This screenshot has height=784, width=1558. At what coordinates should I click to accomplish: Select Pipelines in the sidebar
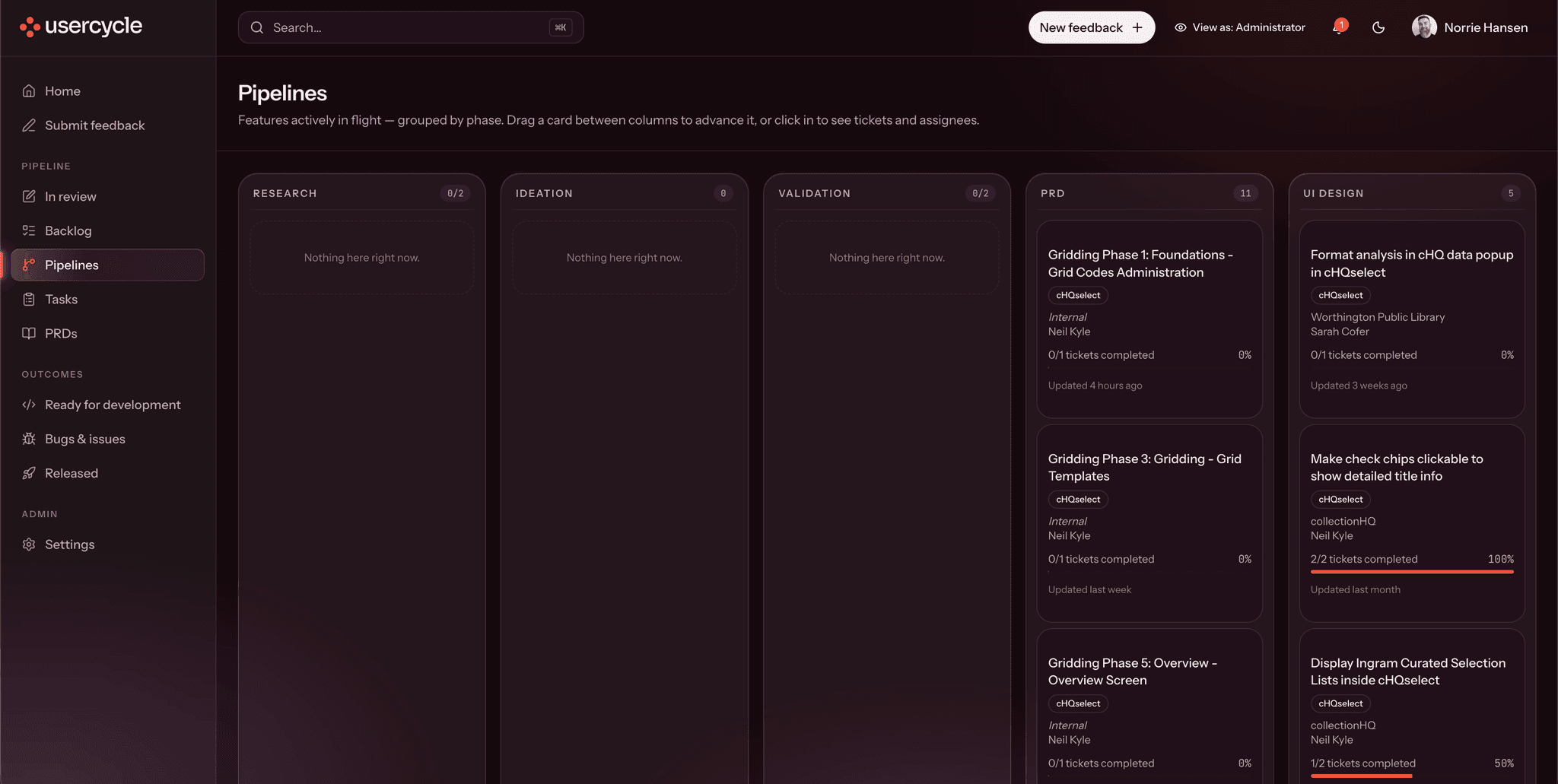108,265
